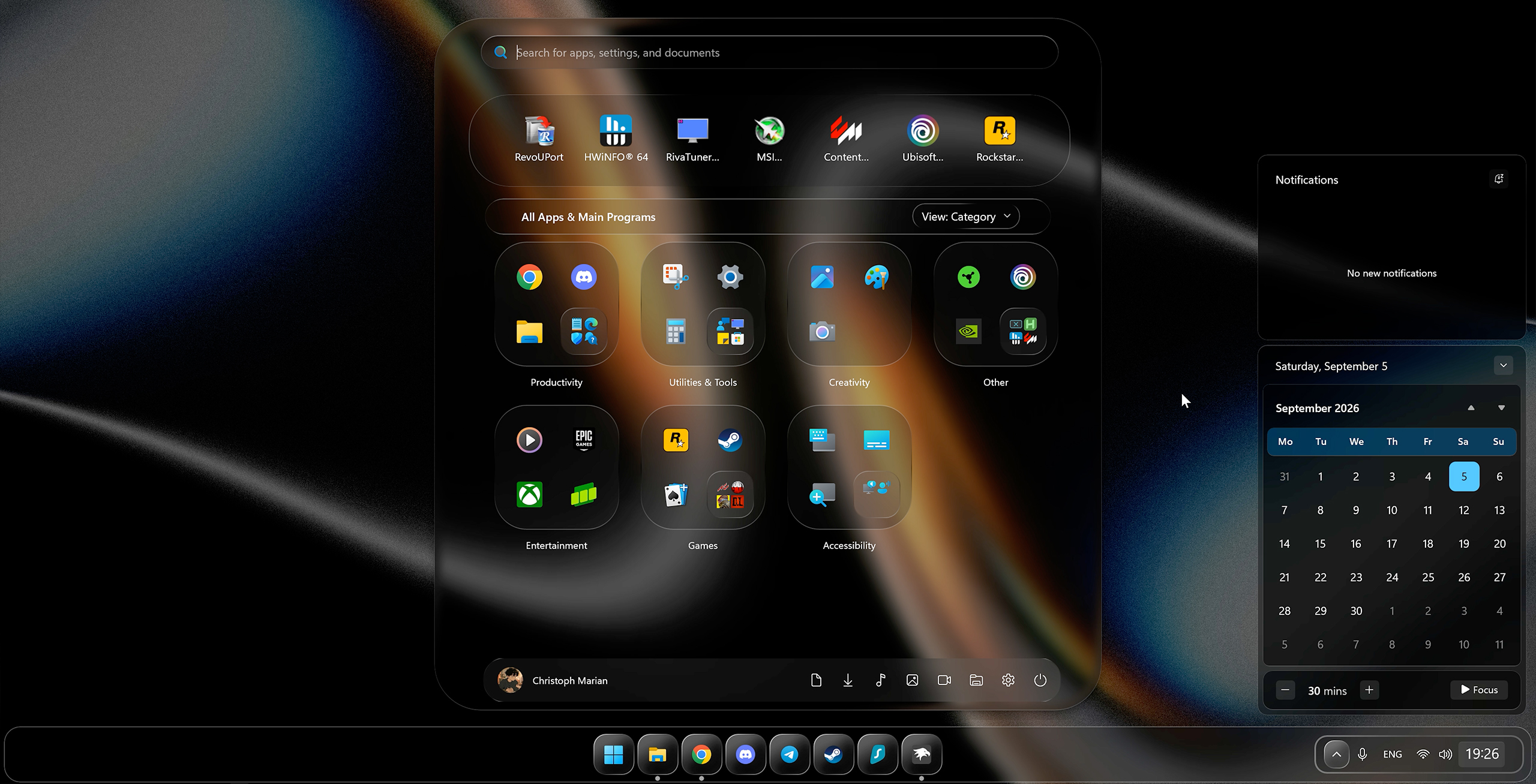Open Telegram from the taskbar
1536x784 pixels.
click(790, 755)
